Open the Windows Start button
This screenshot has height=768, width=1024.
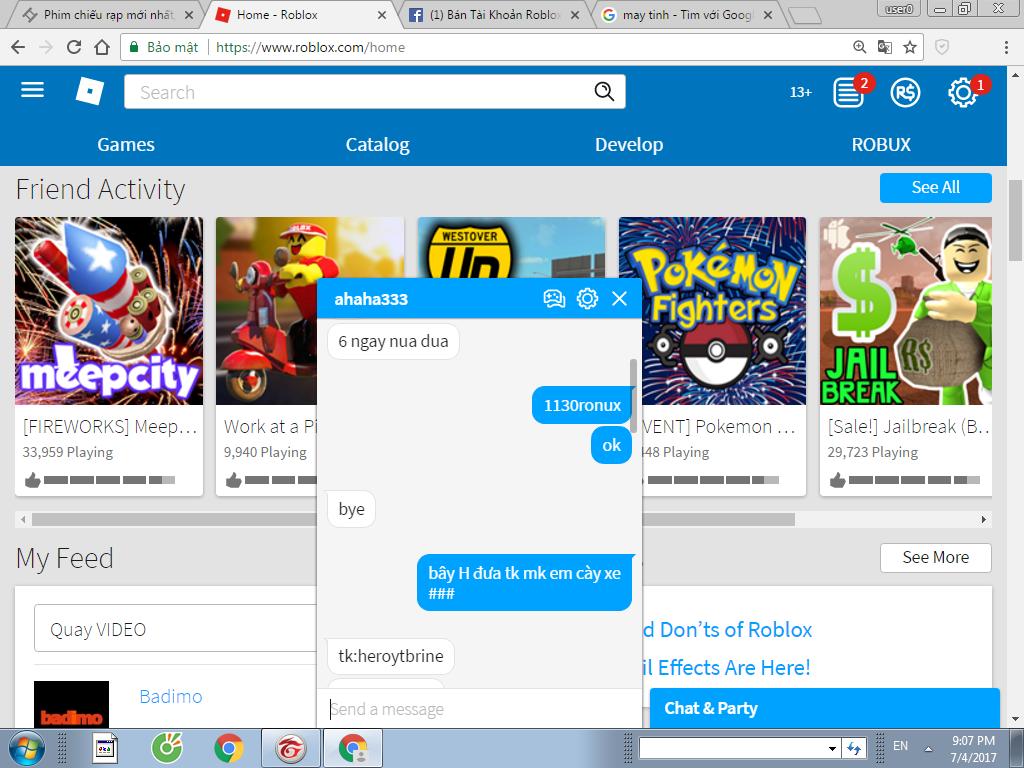[26, 748]
